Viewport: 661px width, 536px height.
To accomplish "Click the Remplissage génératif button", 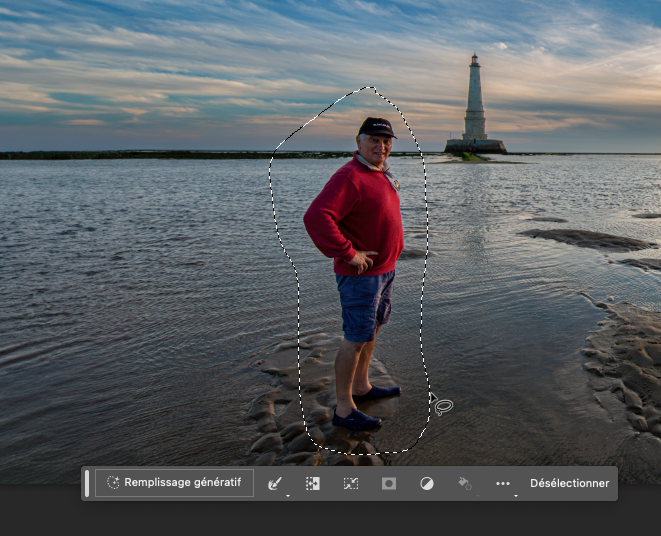I will click(x=174, y=483).
